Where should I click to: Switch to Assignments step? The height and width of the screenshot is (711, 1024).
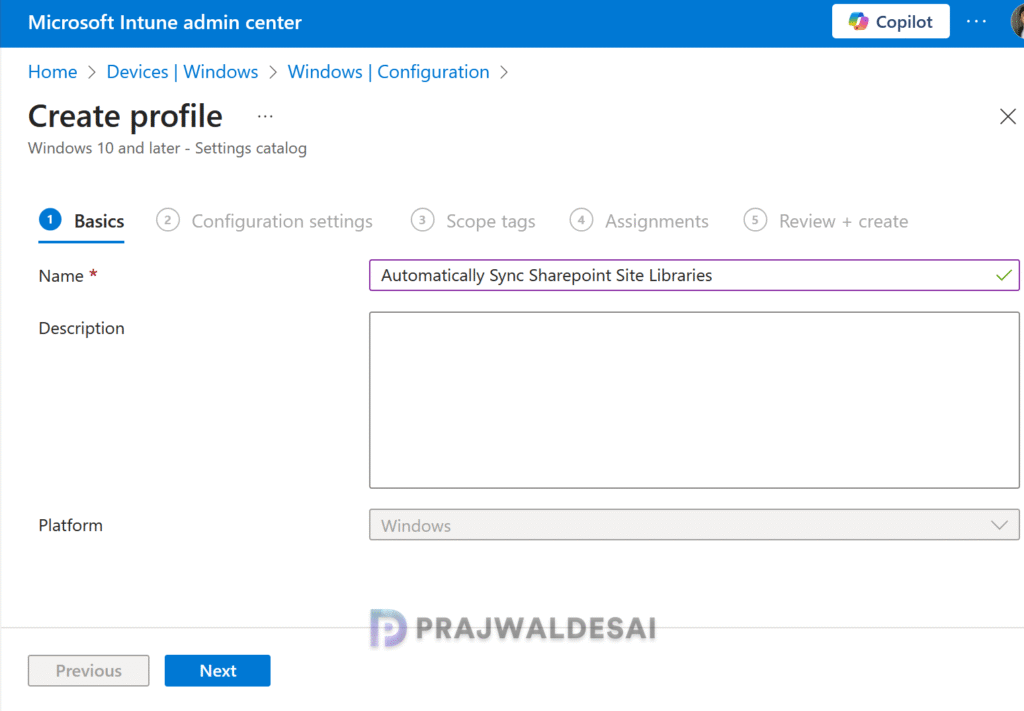(639, 221)
